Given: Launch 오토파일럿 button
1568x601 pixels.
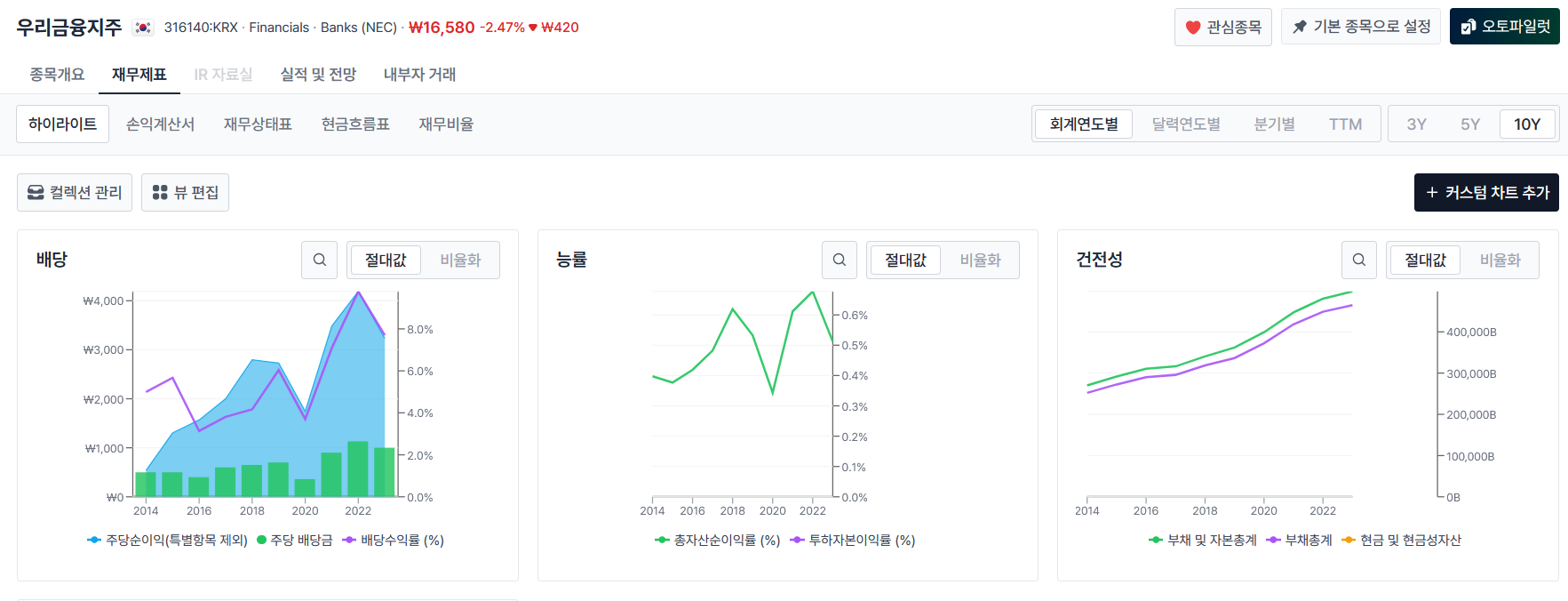Looking at the screenshot, I should click(x=1505, y=27).
